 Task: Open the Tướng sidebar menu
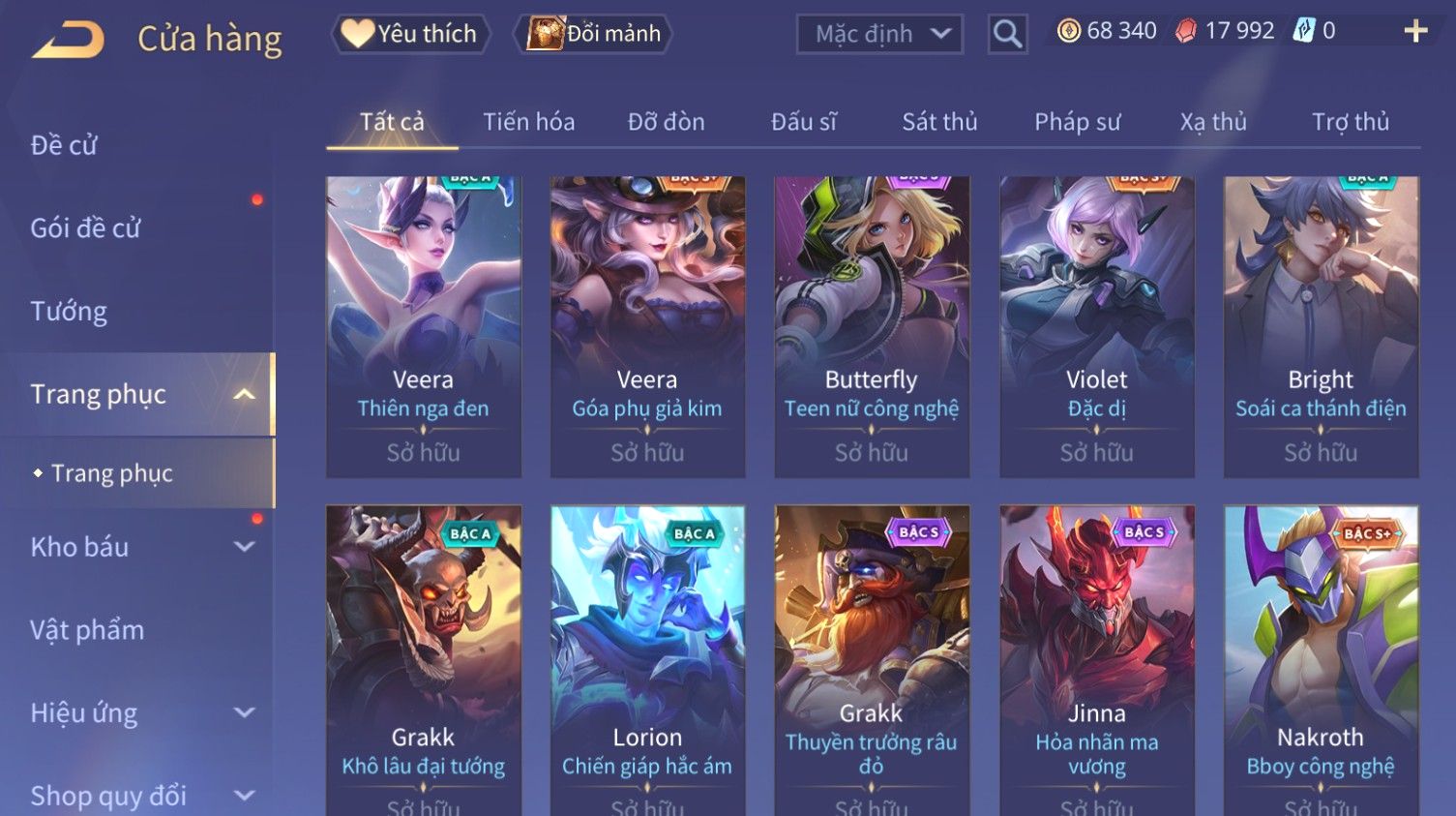(x=69, y=312)
